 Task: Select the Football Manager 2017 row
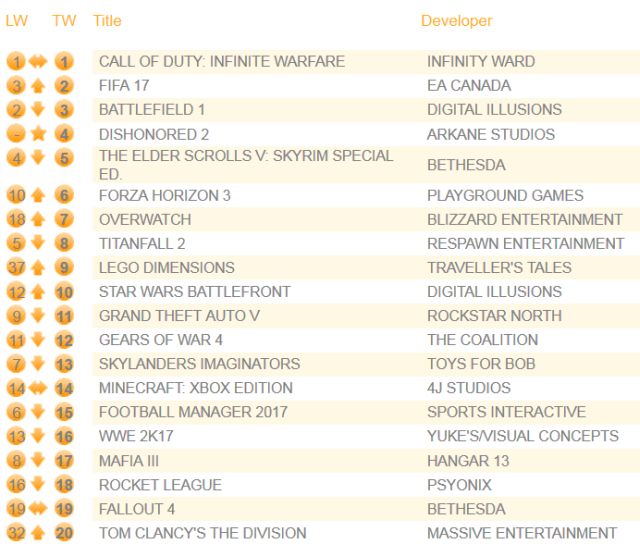(x=193, y=412)
